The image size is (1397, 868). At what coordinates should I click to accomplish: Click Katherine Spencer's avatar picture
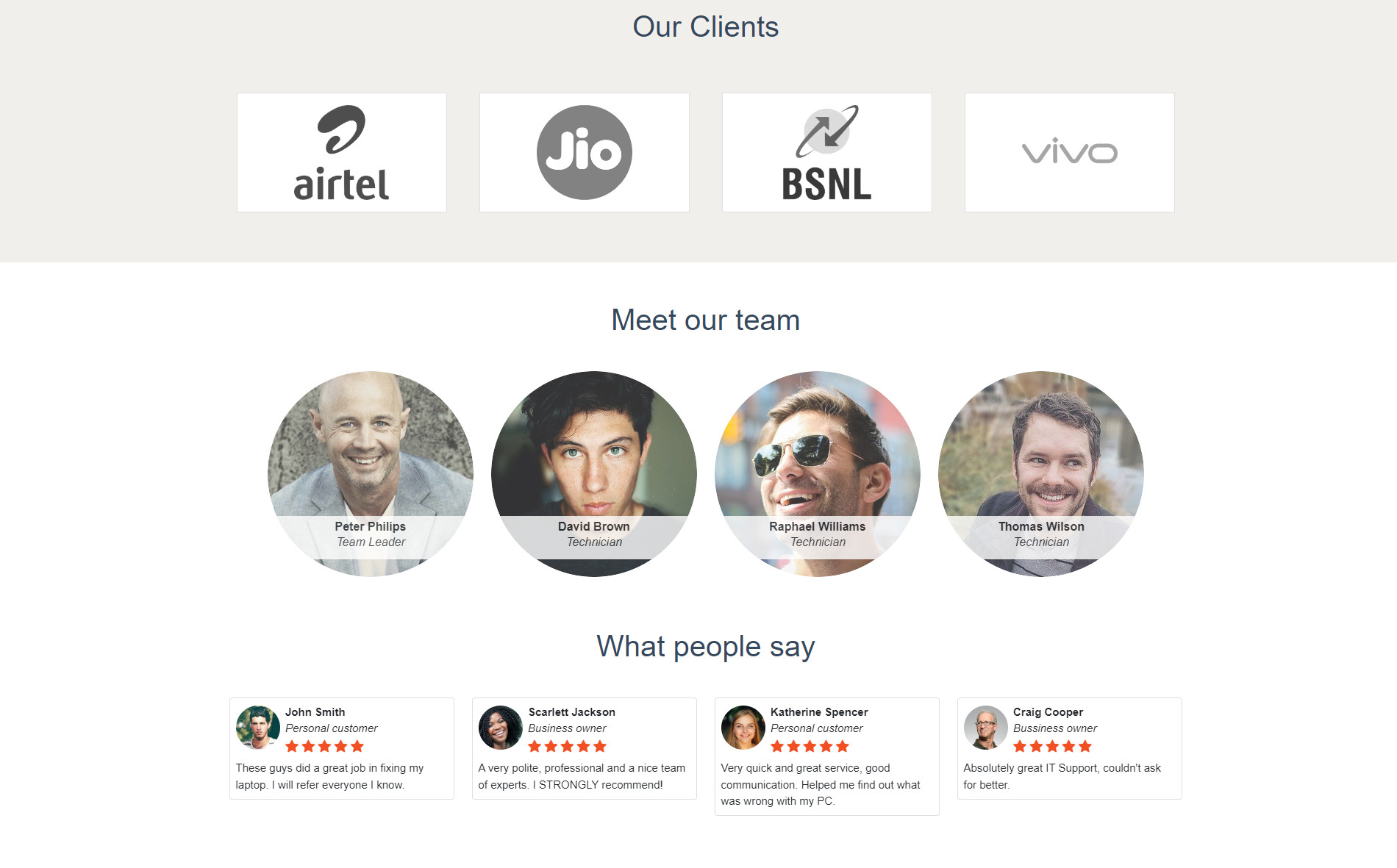[743, 728]
